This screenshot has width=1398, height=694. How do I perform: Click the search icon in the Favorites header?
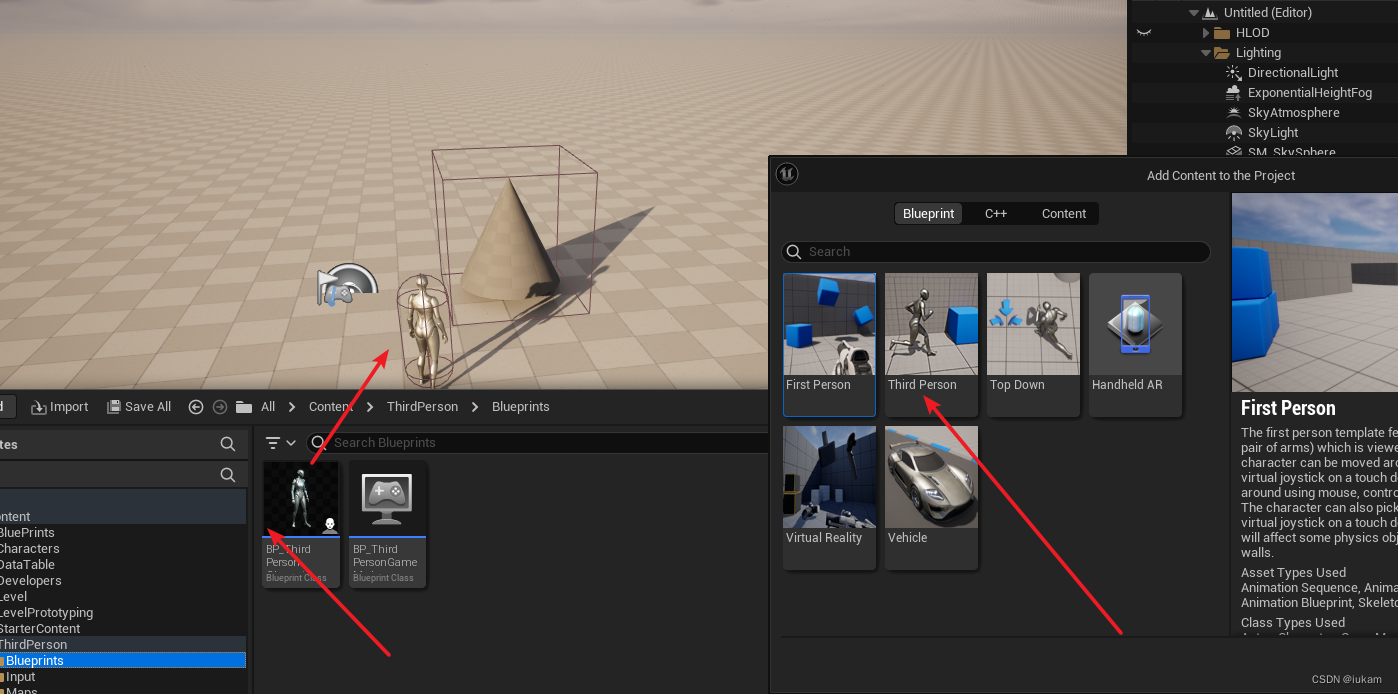(228, 444)
